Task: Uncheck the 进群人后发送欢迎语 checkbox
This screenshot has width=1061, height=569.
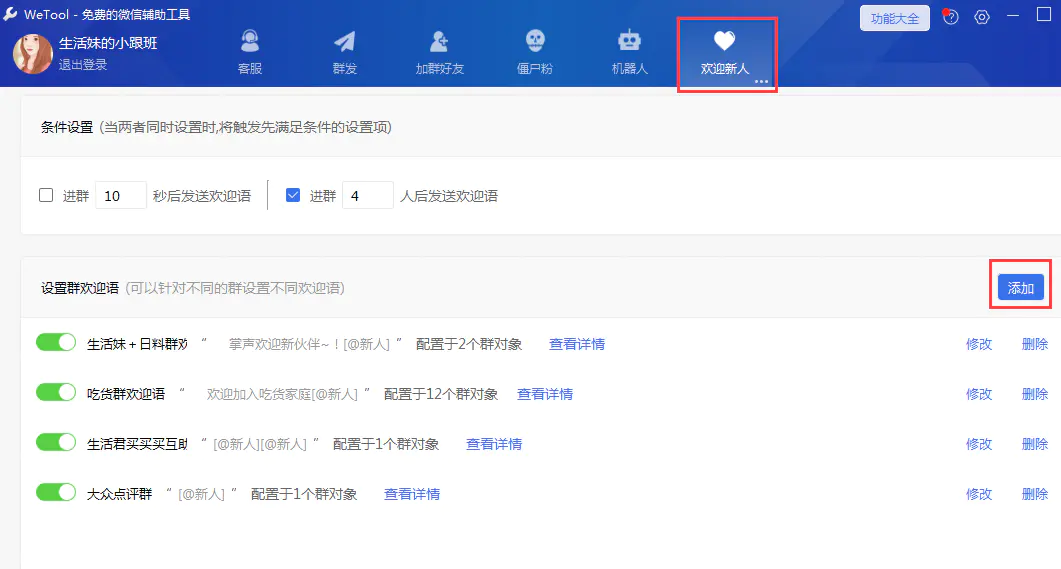Action: coord(293,196)
